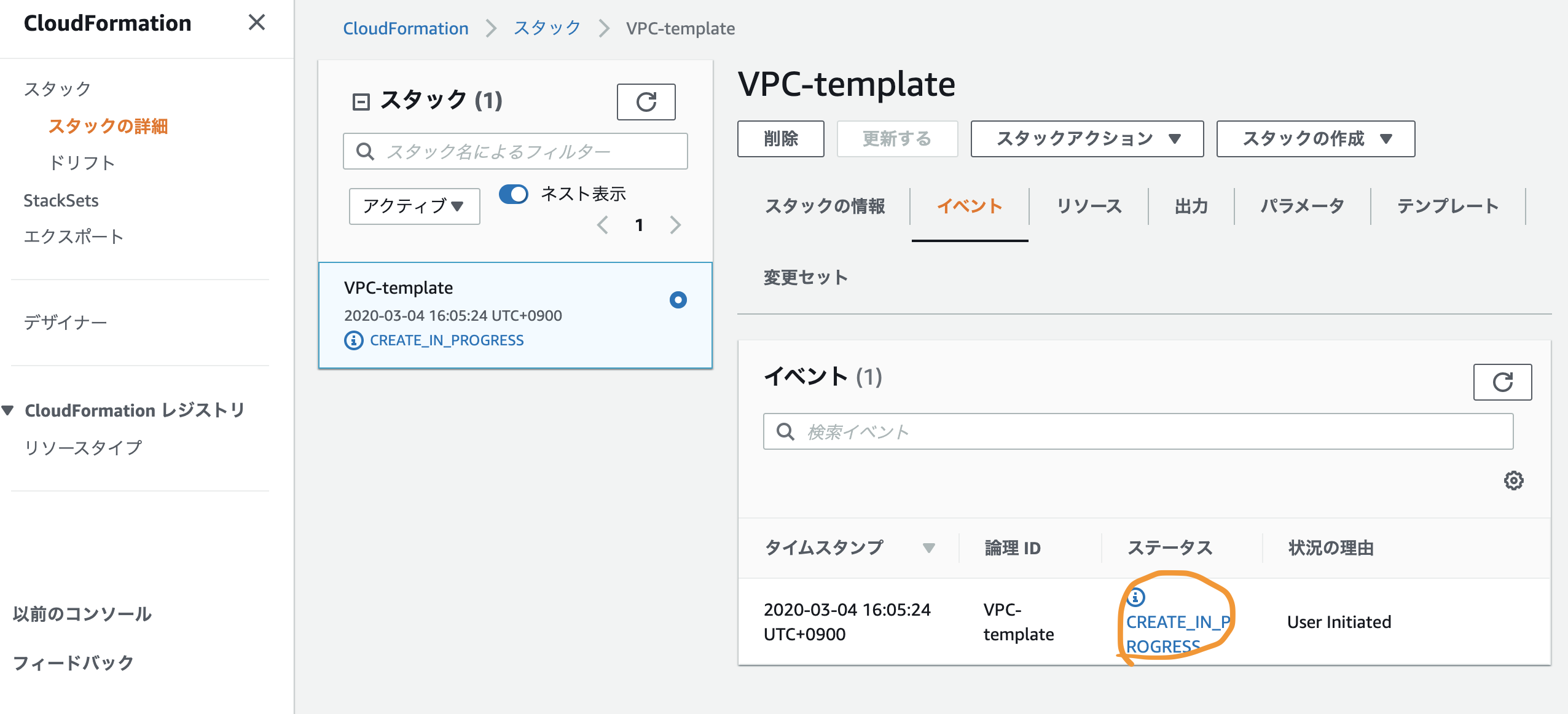Screen dimensions: 1568x714
Task: Click the status info icon in events row
Action: [1135, 597]
